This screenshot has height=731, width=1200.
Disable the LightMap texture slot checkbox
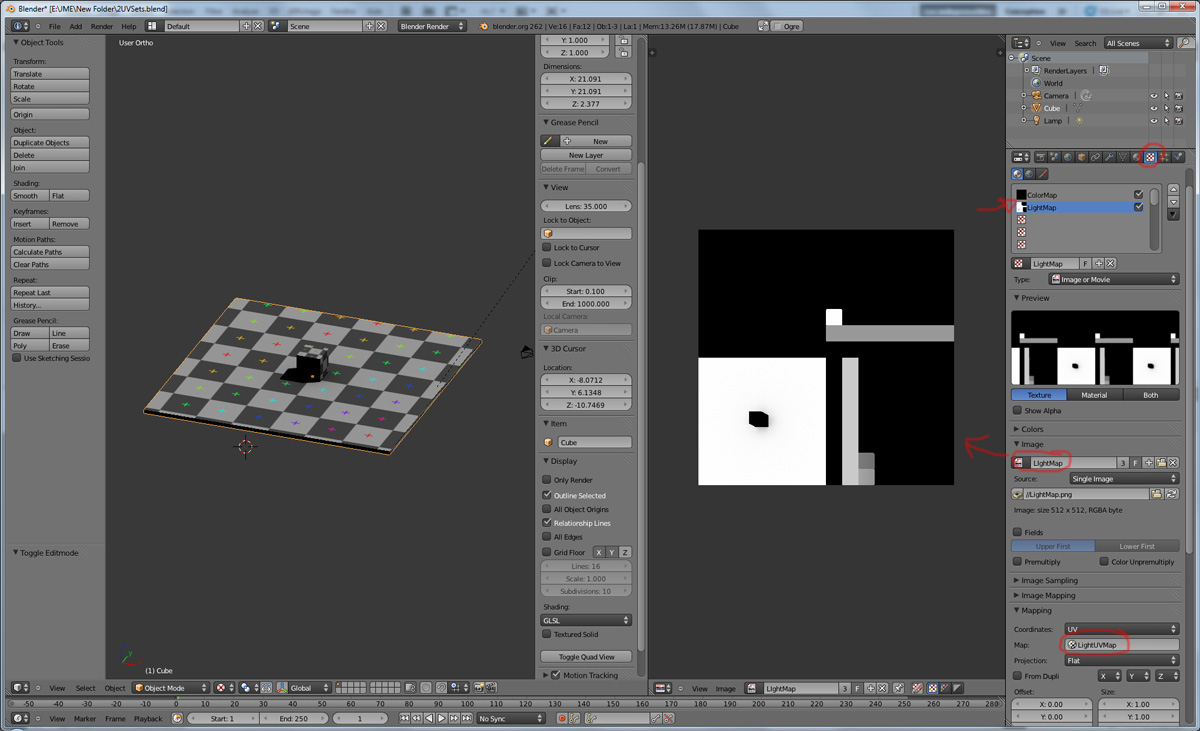point(1138,207)
